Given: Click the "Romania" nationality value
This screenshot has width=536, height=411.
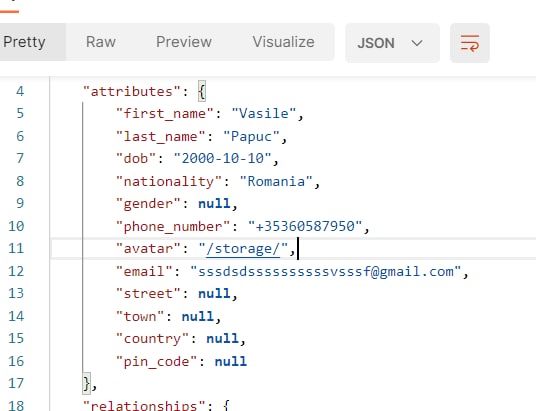Looking at the screenshot, I should click(x=276, y=182).
